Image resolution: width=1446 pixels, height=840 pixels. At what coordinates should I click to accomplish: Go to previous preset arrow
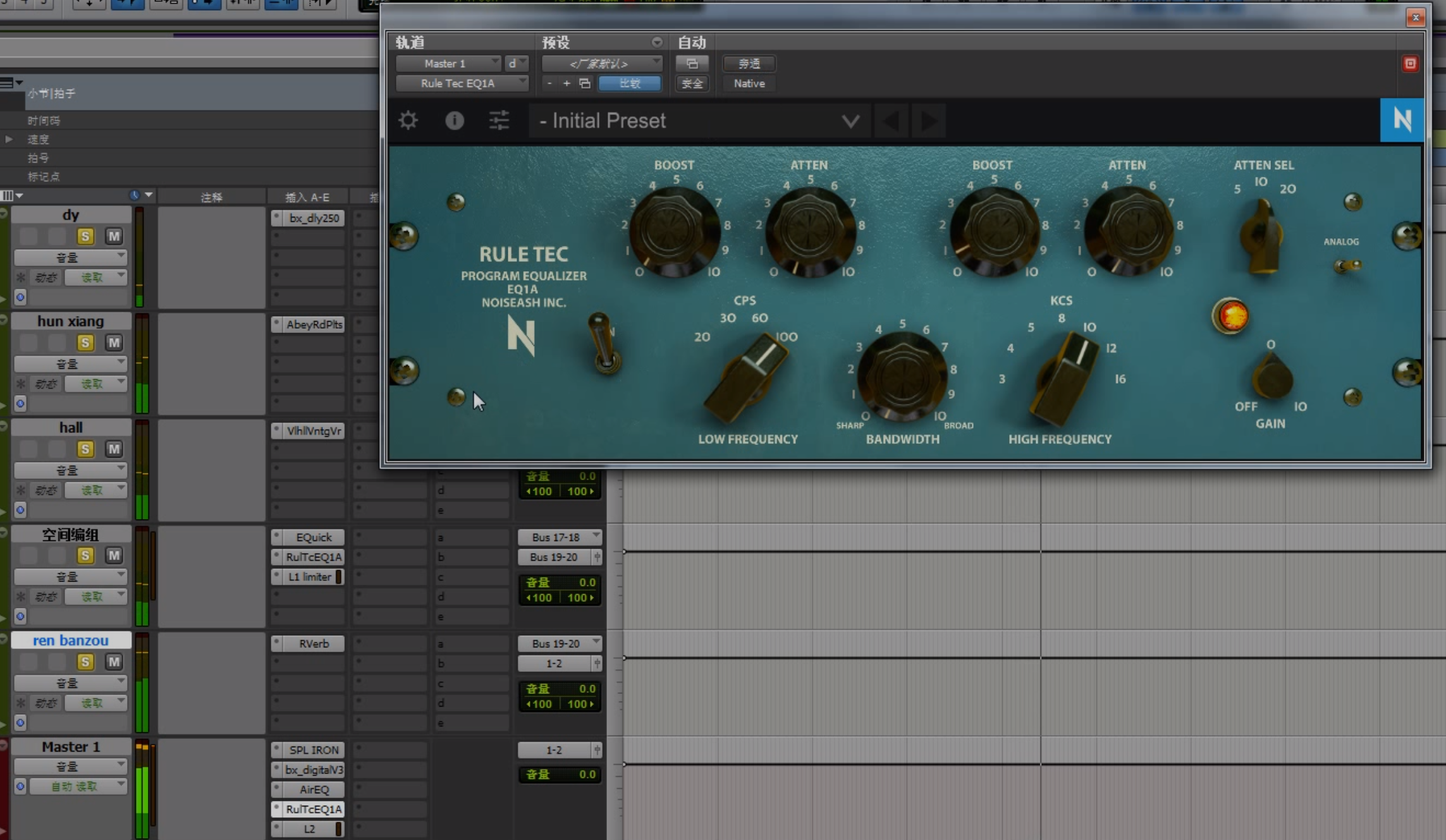pyautogui.click(x=891, y=120)
